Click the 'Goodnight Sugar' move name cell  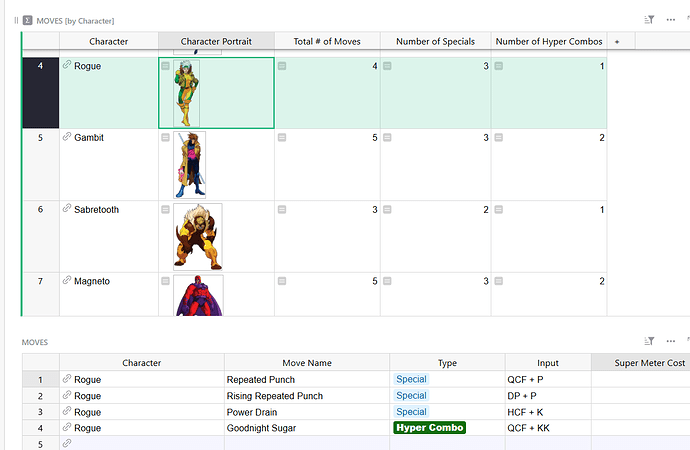(x=307, y=428)
